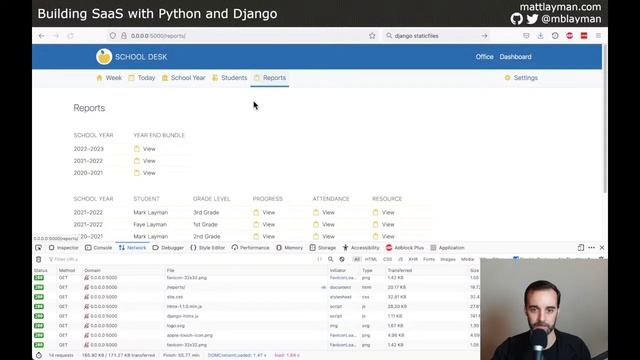Toggle the CSS network filter
The width and height of the screenshot is (640, 360).
pyautogui.click(x=387, y=259)
